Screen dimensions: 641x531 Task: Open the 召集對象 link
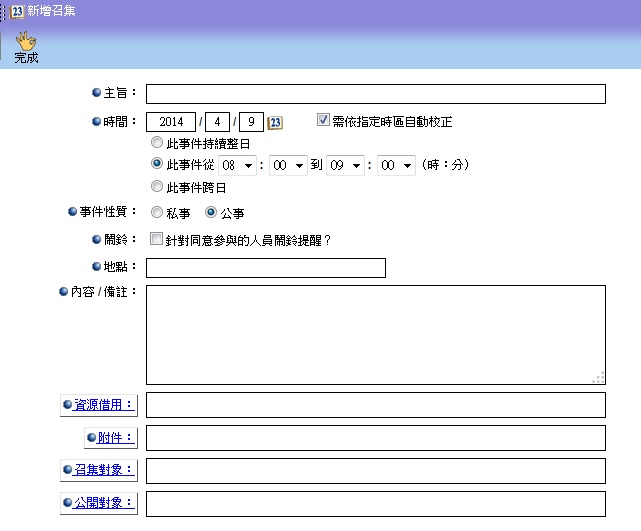point(104,470)
